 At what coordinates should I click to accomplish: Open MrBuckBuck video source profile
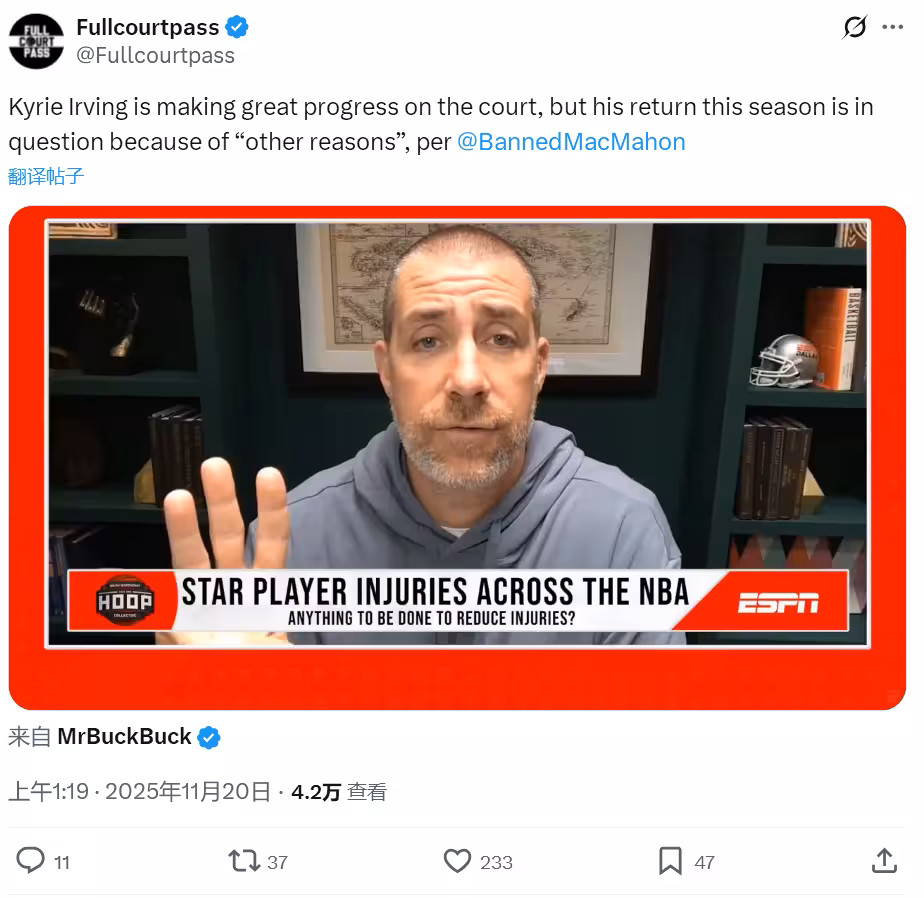coord(124,737)
